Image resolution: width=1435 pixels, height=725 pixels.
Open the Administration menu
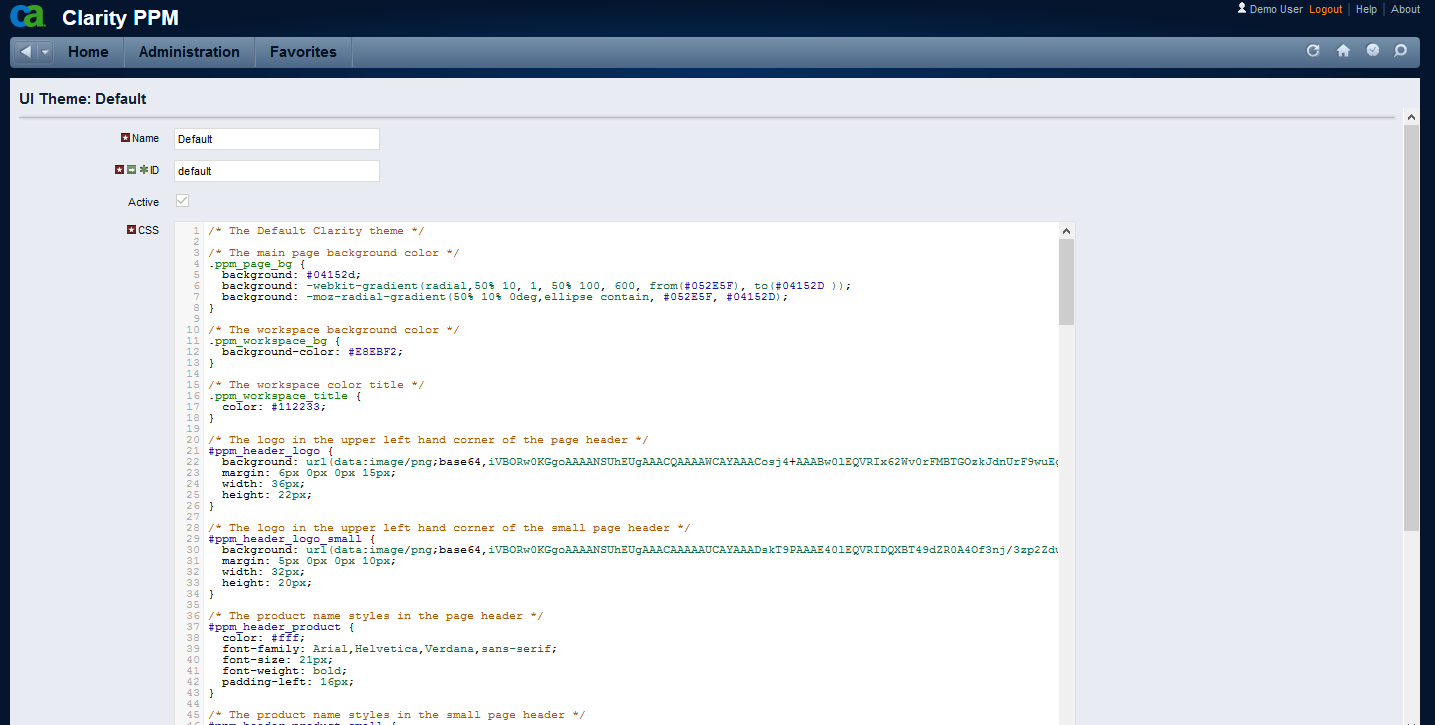click(x=189, y=52)
